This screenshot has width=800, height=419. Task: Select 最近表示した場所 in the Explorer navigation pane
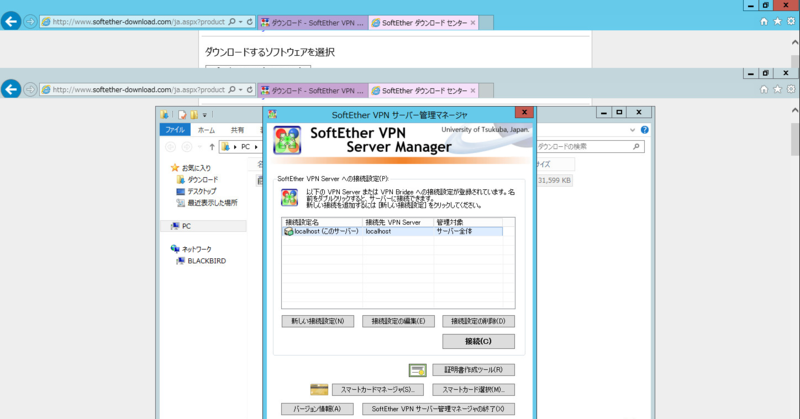[212, 203]
